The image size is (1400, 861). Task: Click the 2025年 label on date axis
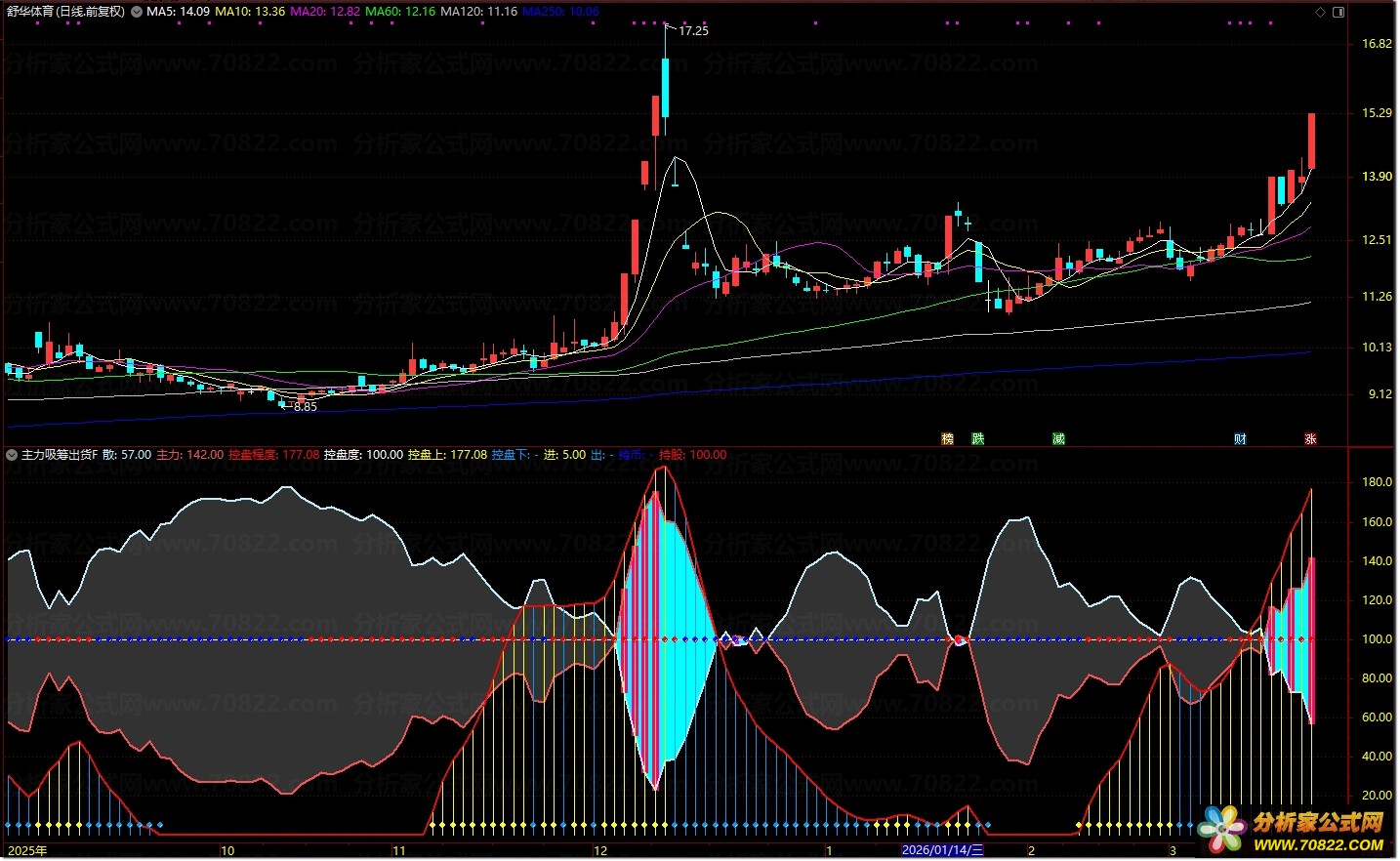[27, 851]
